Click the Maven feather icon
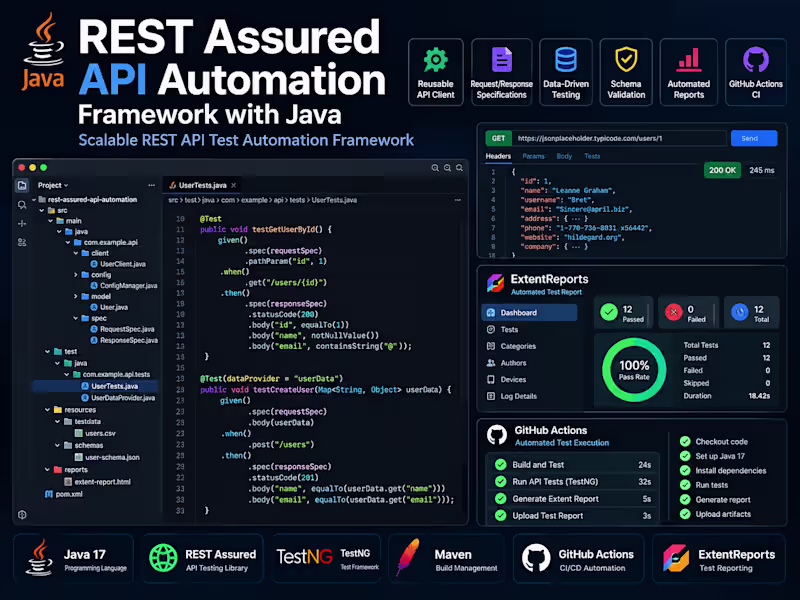 tap(409, 558)
